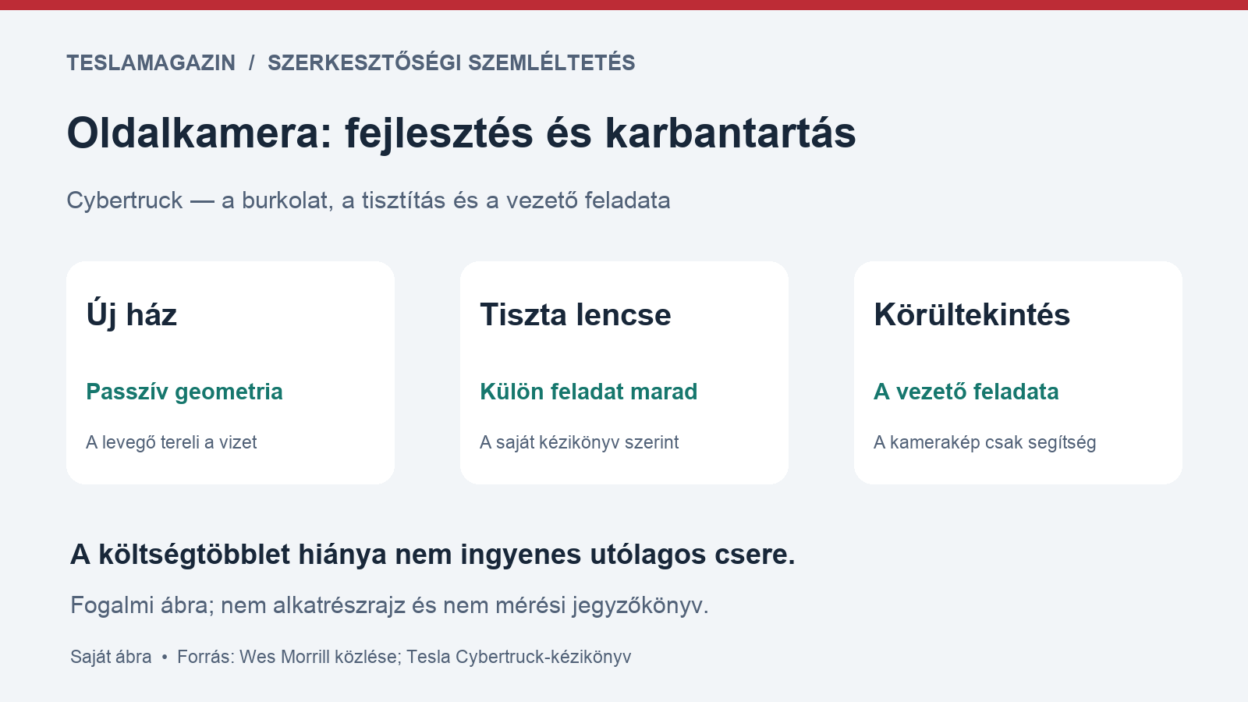Click the Körültekintés card title
Image resolution: width=1248 pixels, height=702 pixels.
(x=971, y=315)
